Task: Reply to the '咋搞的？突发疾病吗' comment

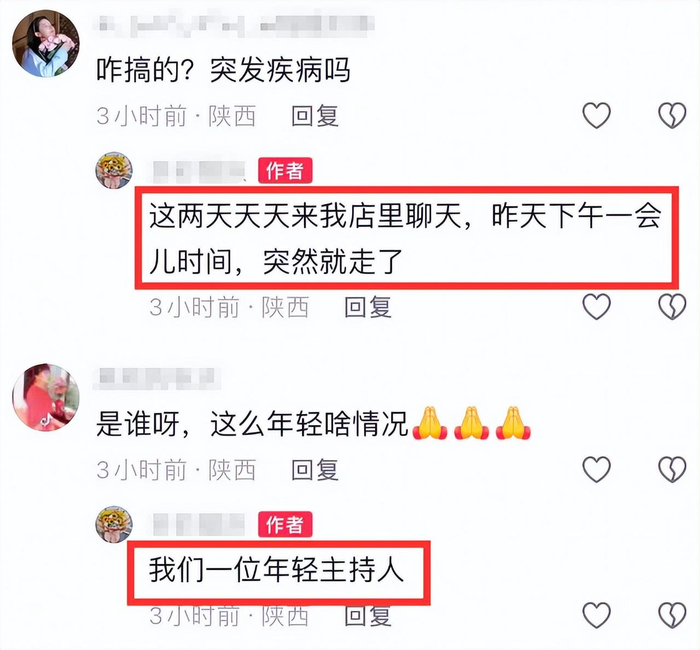Action: 315,116
